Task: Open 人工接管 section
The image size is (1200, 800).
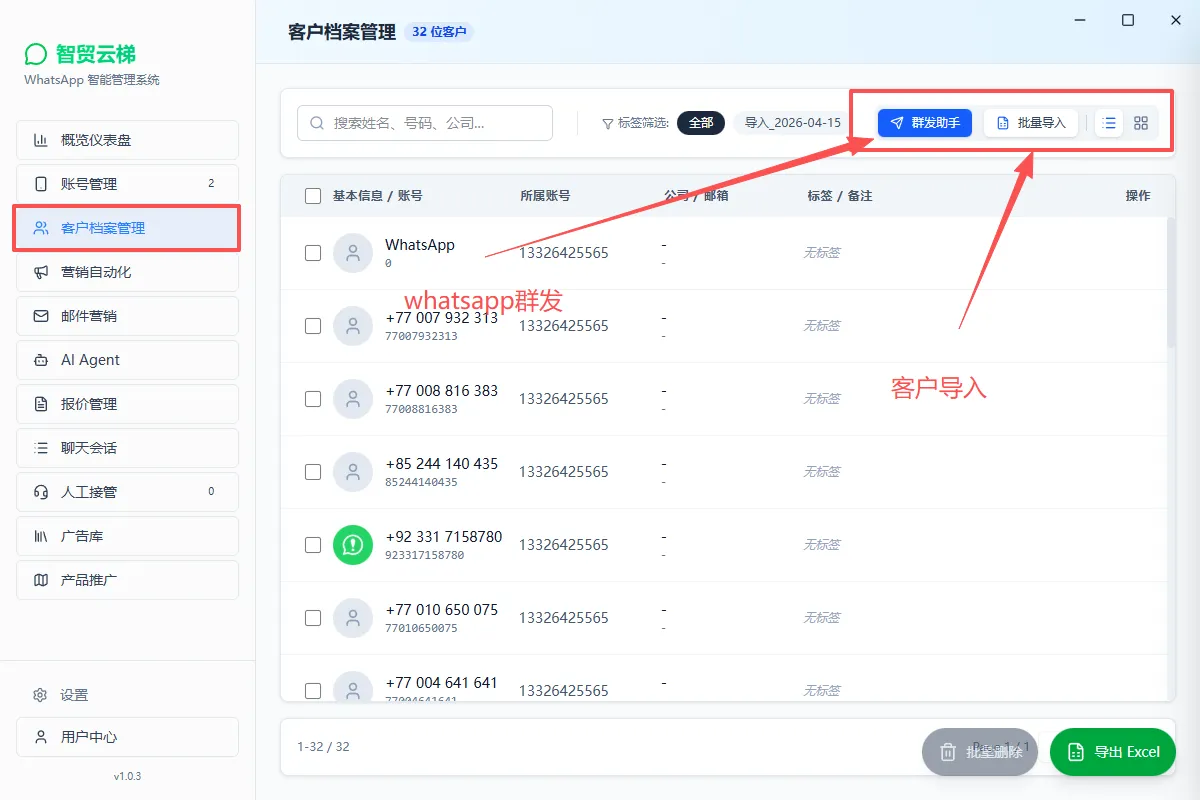Action: tap(127, 492)
